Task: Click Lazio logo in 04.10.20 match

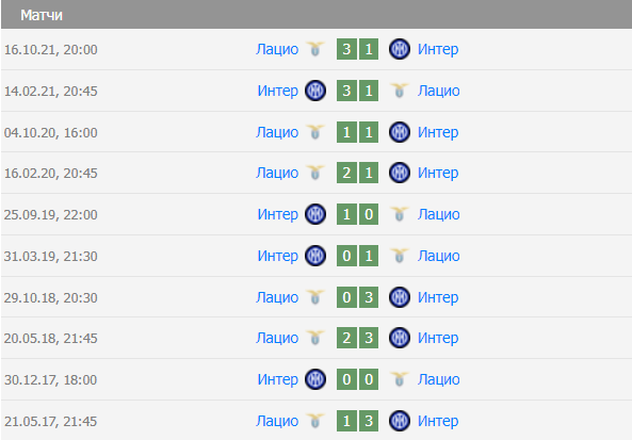Action: point(316,132)
